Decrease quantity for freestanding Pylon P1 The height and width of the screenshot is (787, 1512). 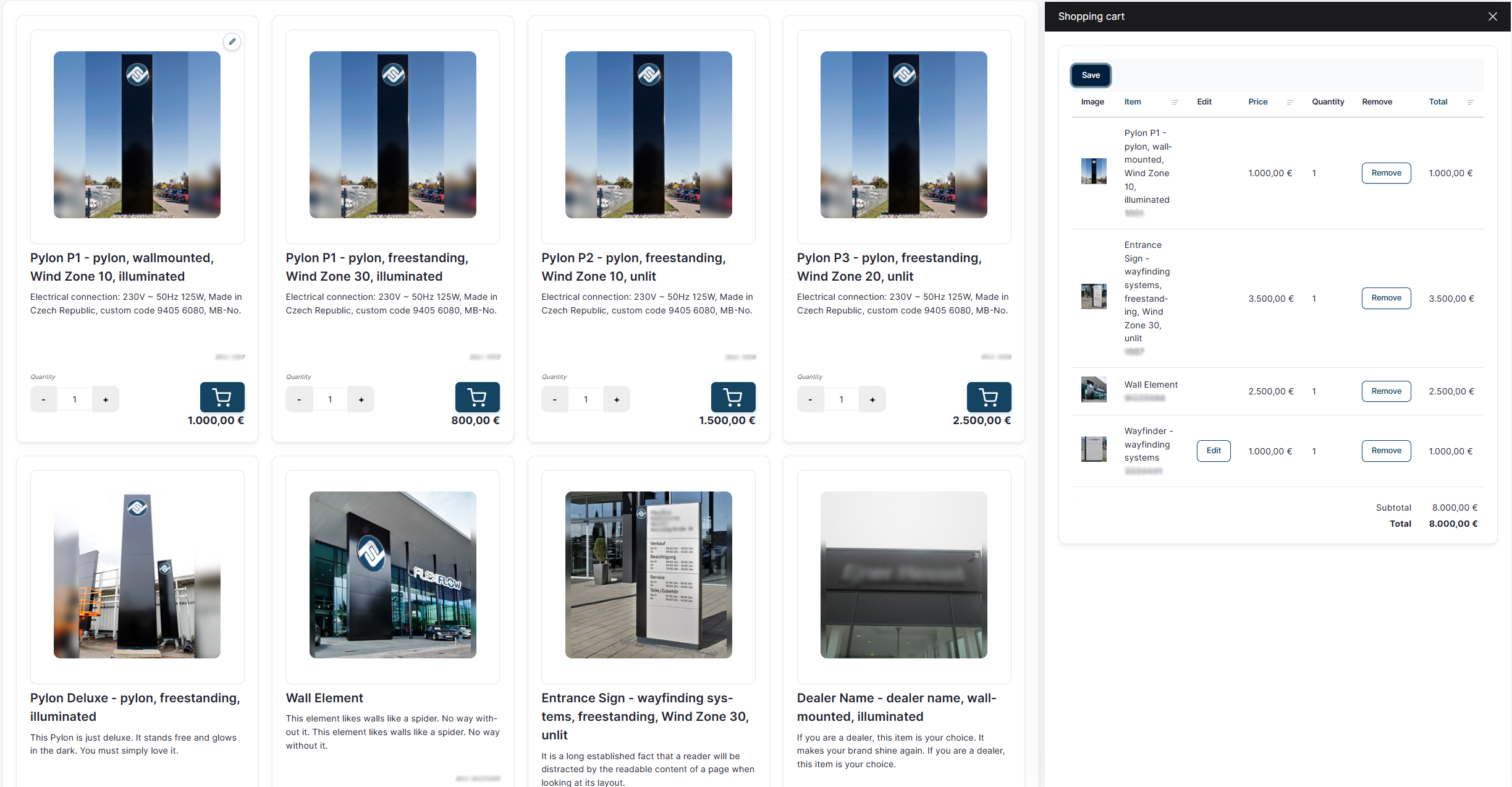click(x=299, y=399)
